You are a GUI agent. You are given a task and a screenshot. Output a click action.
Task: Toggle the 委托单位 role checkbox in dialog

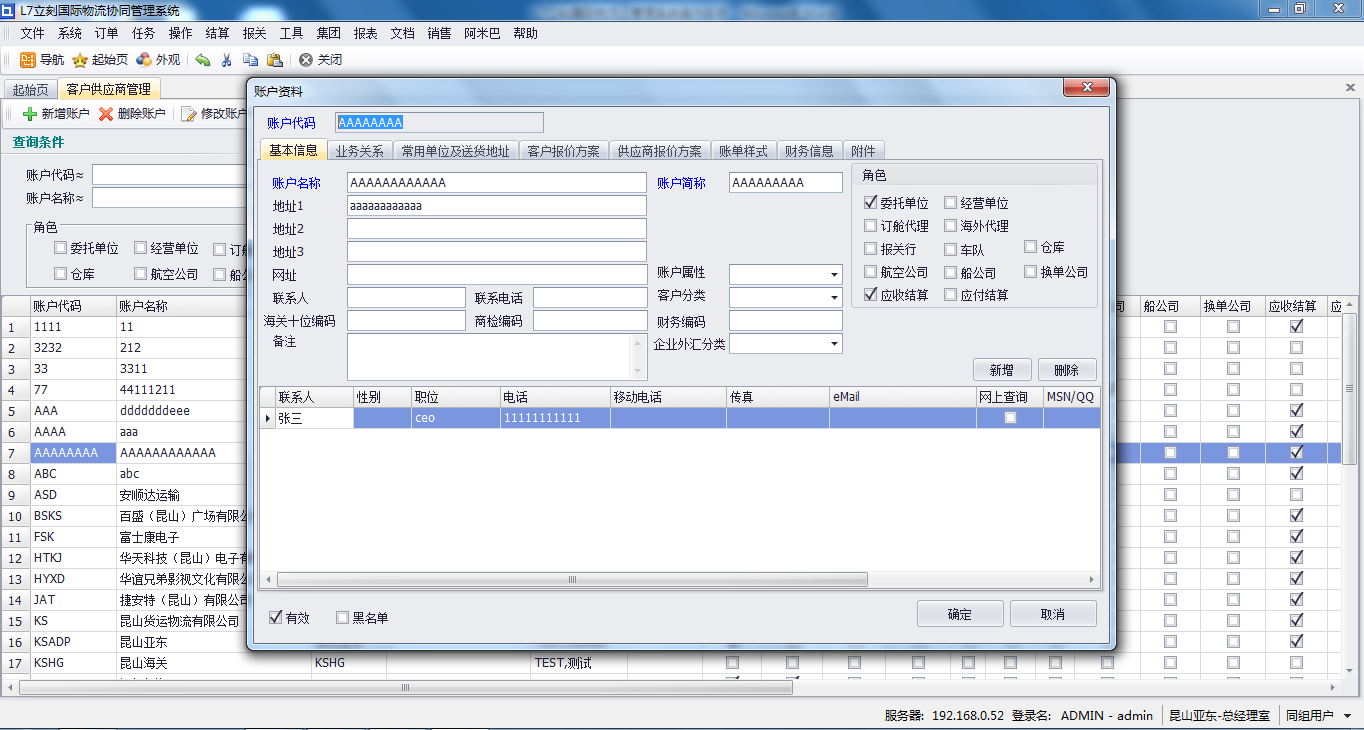[870, 203]
